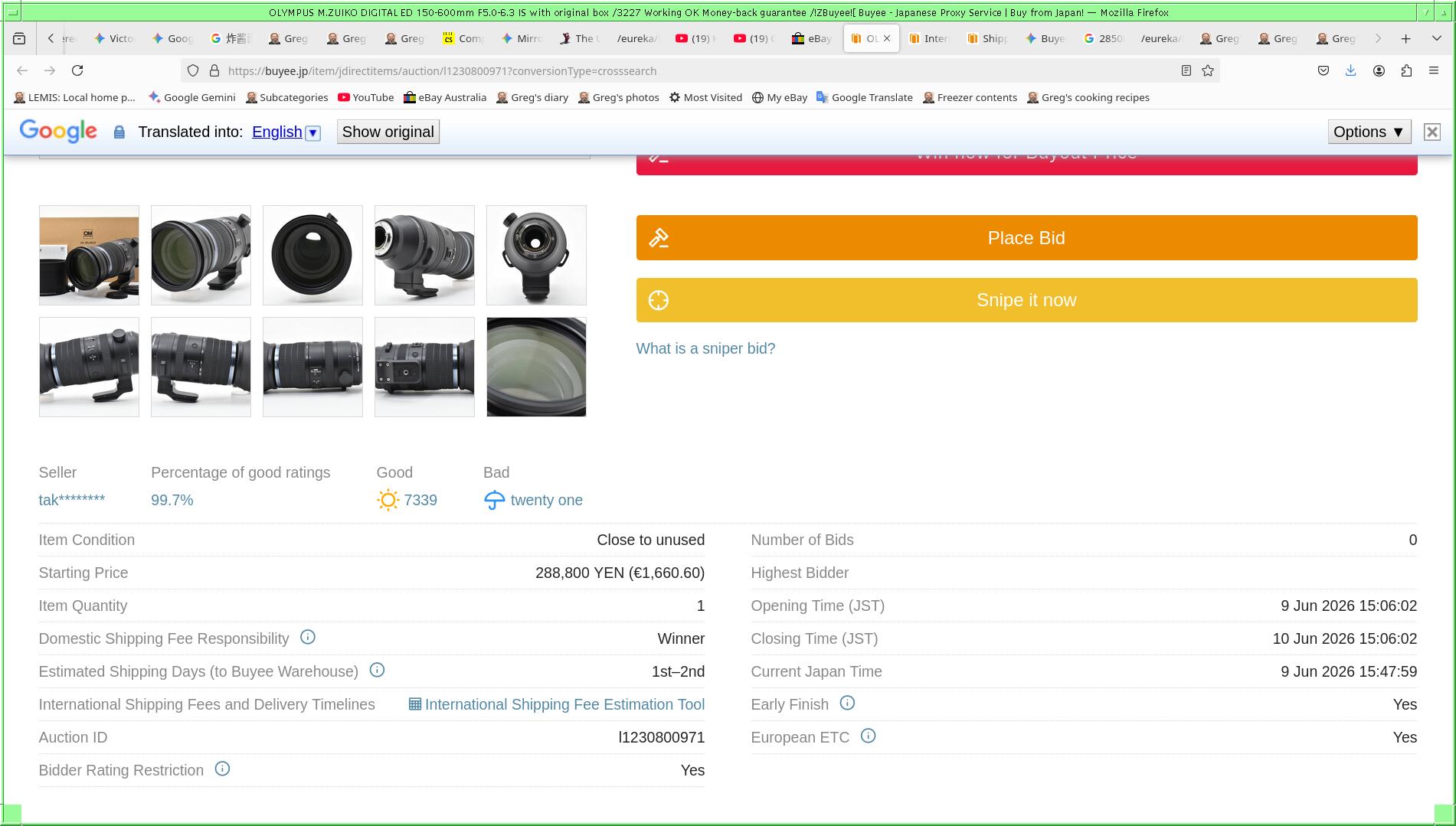
Task: Switch to the 'Shipp' tab
Action: pos(987,38)
